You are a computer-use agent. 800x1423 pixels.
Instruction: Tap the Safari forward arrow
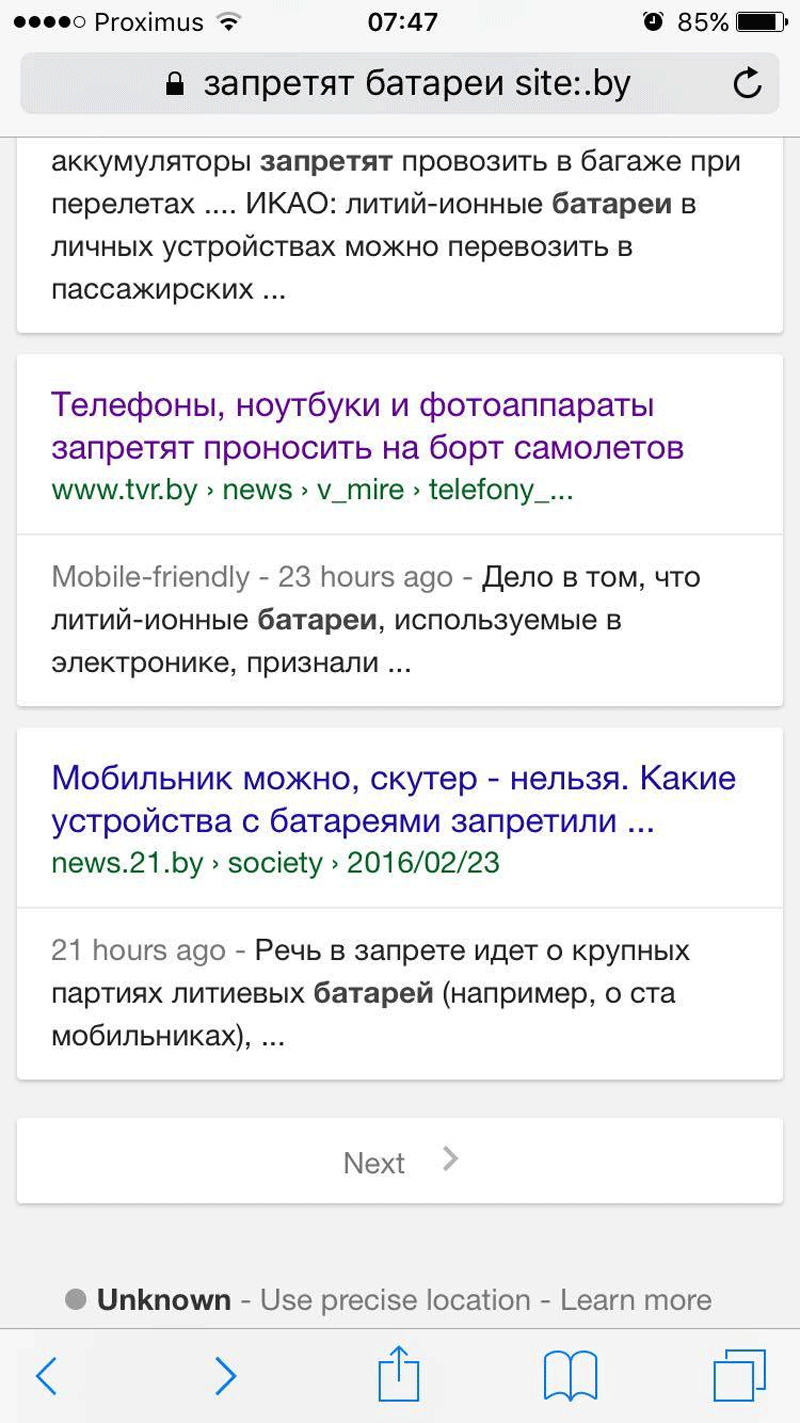tap(226, 1376)
